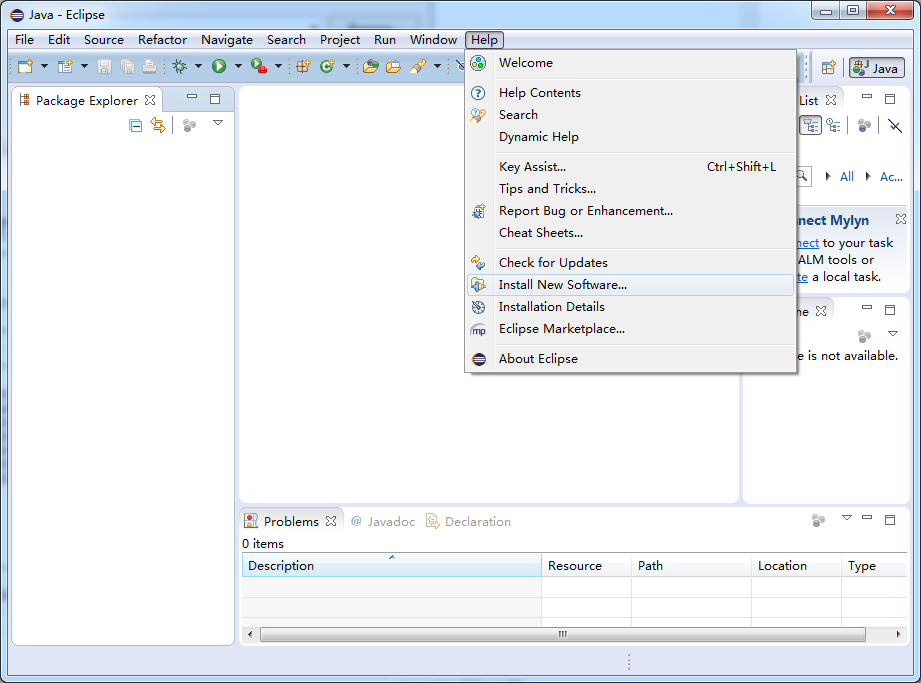The height and width of the screenshot is (683, 921).
Task: Expand the new wizard dropdown arrow
Action: 84,66
